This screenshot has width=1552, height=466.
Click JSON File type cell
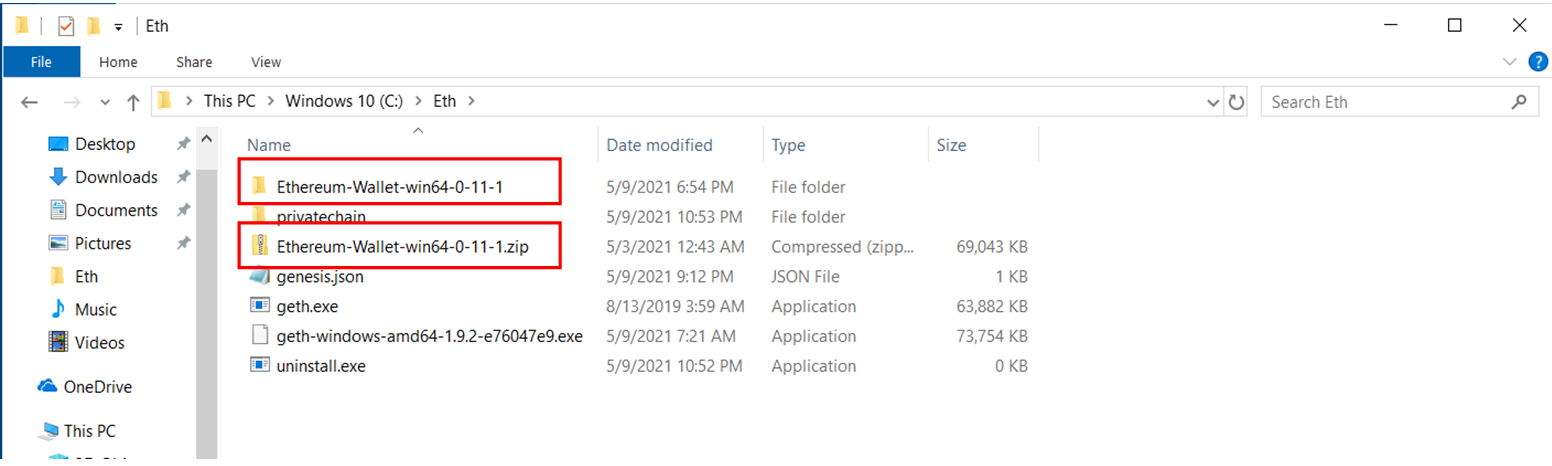[x=805, y=276]
